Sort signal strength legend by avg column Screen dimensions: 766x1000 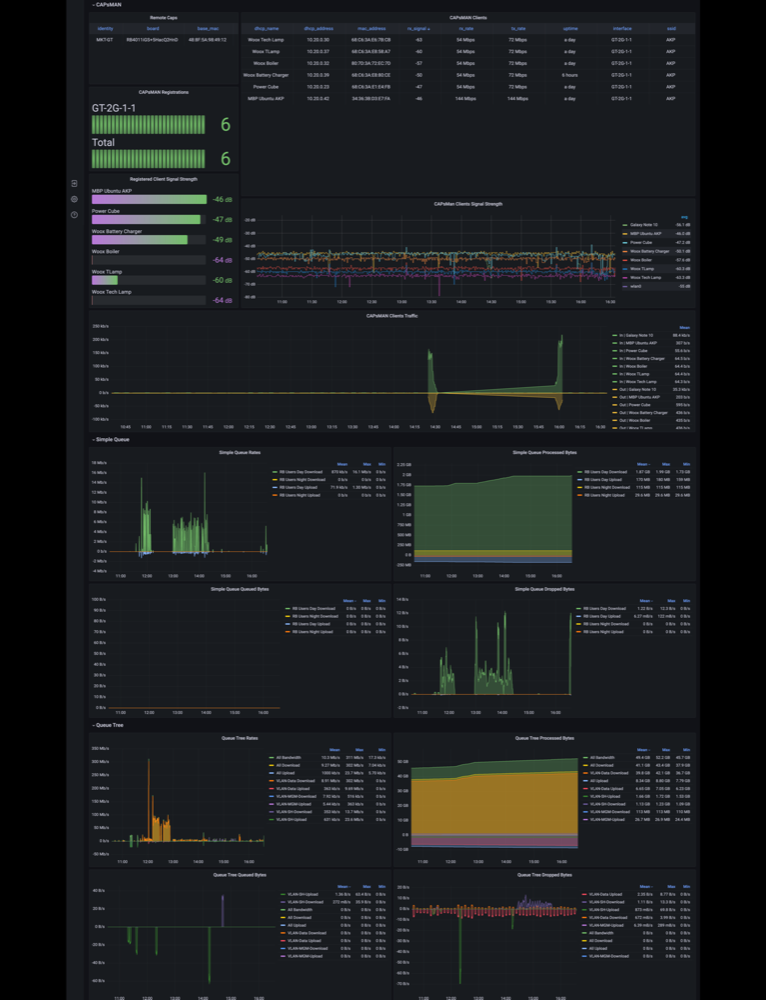click(684, 217)
